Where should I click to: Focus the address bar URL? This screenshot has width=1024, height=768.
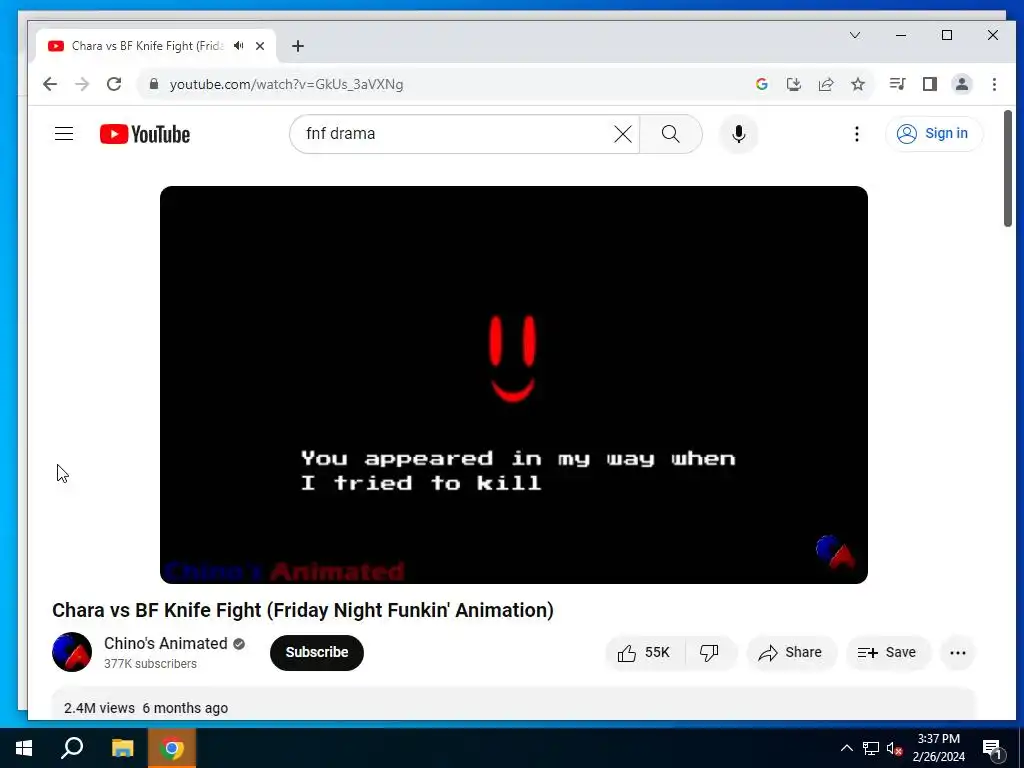click(287, 84)
